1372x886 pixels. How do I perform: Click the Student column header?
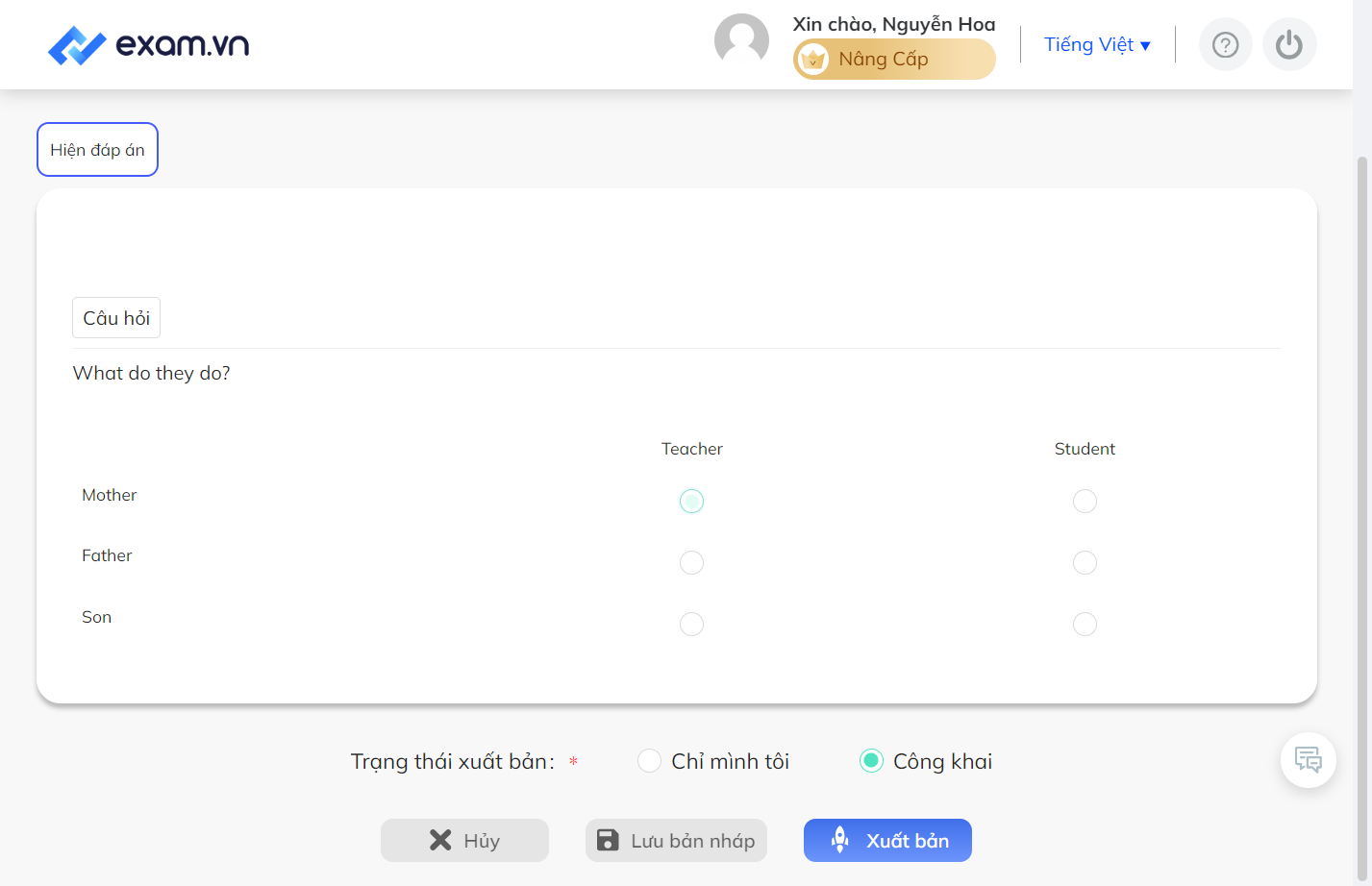point(1085,449)
